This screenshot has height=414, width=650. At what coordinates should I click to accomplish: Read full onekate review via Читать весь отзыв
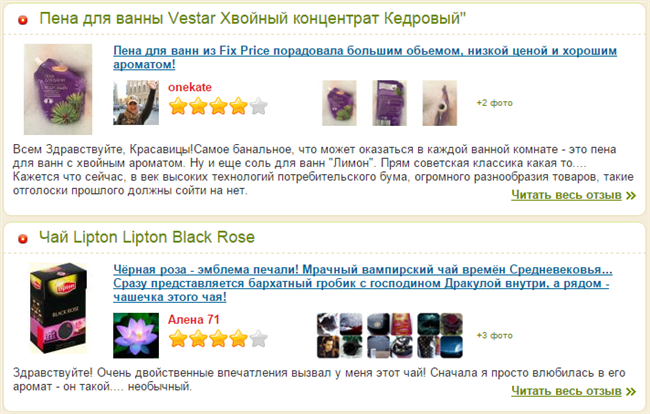pos(573,195)
